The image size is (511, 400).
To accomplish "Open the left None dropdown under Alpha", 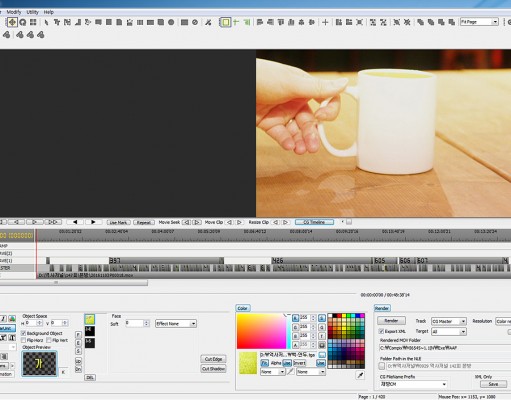I will [273, 371].
